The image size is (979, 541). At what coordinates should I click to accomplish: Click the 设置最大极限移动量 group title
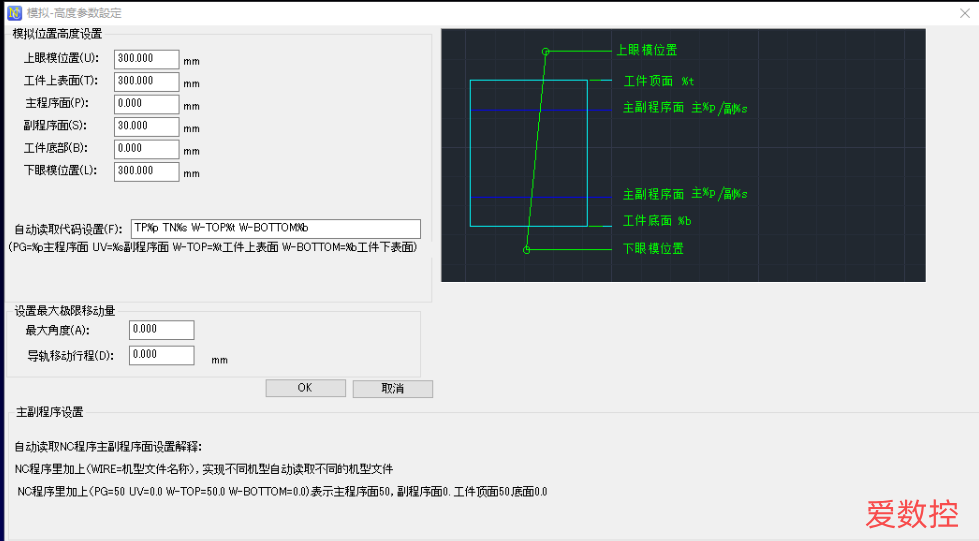click(x=66, y=311)
